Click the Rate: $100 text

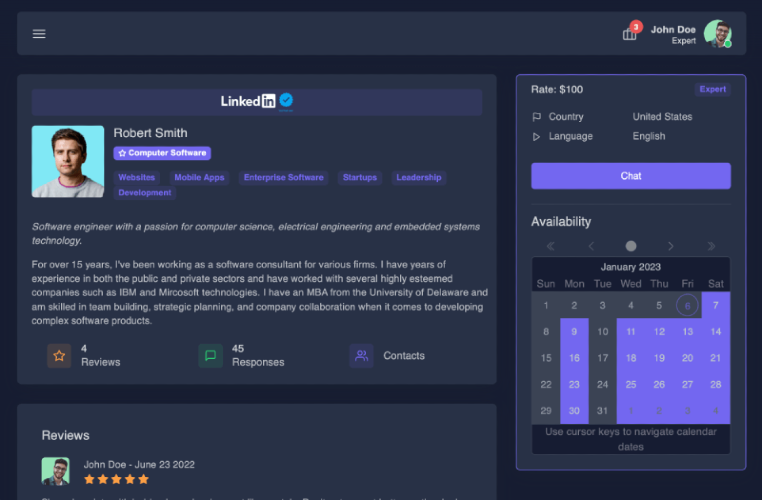pos(557,89)
